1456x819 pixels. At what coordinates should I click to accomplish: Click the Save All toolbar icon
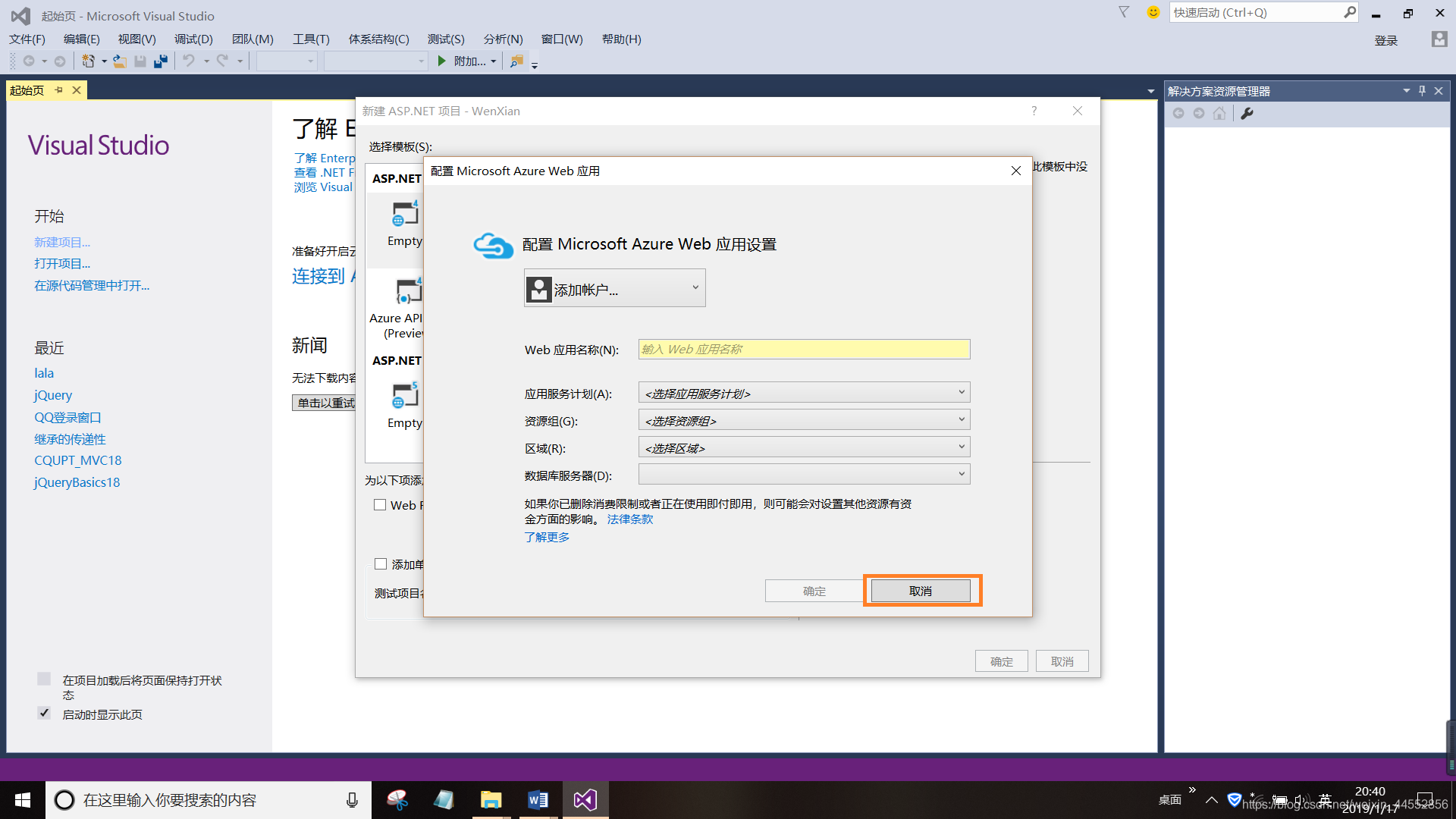(160, 61)
